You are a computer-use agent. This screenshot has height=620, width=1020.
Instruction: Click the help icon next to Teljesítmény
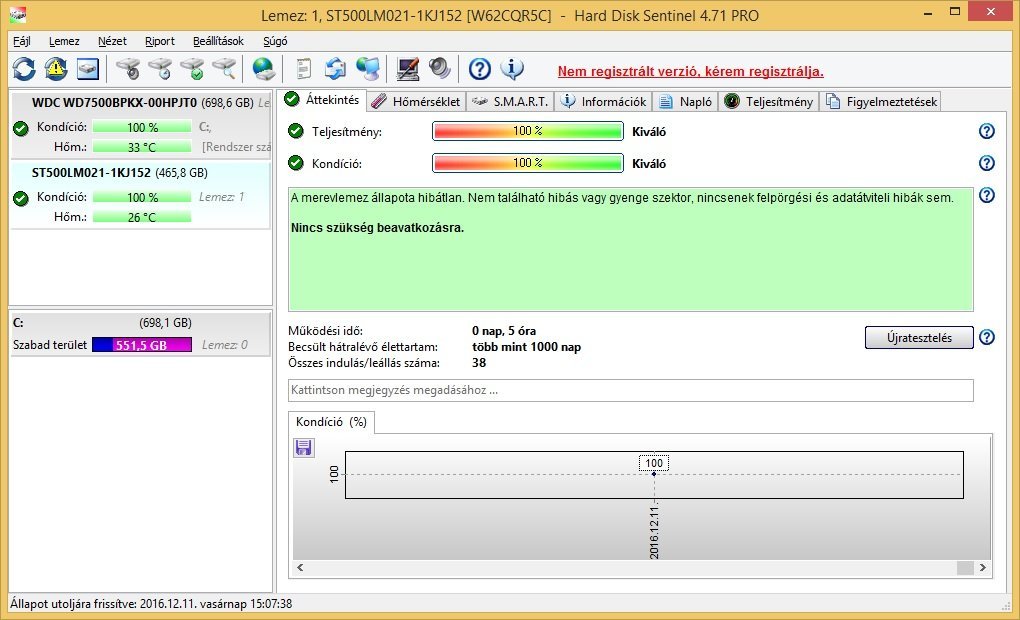tap(987, 131)
